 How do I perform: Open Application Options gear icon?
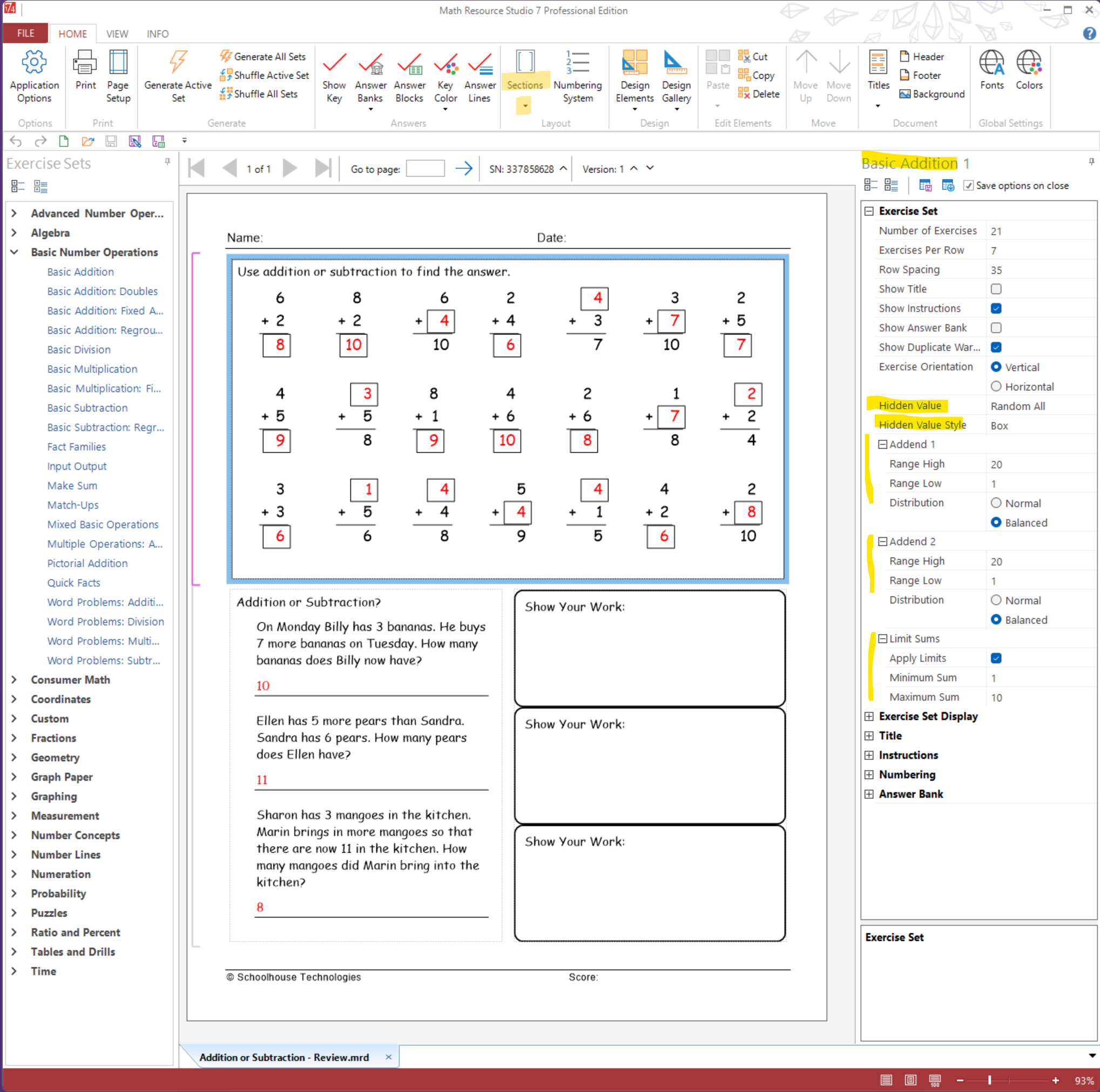point(33,63)
